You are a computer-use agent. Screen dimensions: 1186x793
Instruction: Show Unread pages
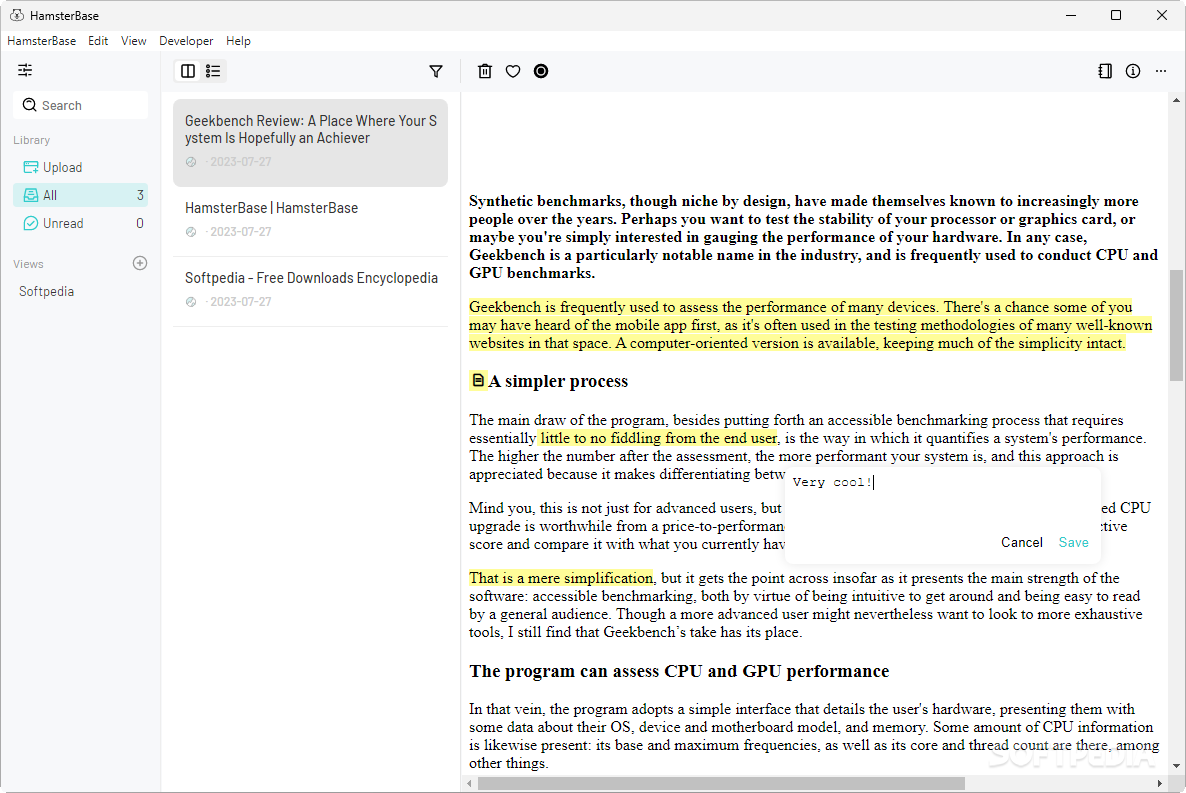(x=80, y=223)
